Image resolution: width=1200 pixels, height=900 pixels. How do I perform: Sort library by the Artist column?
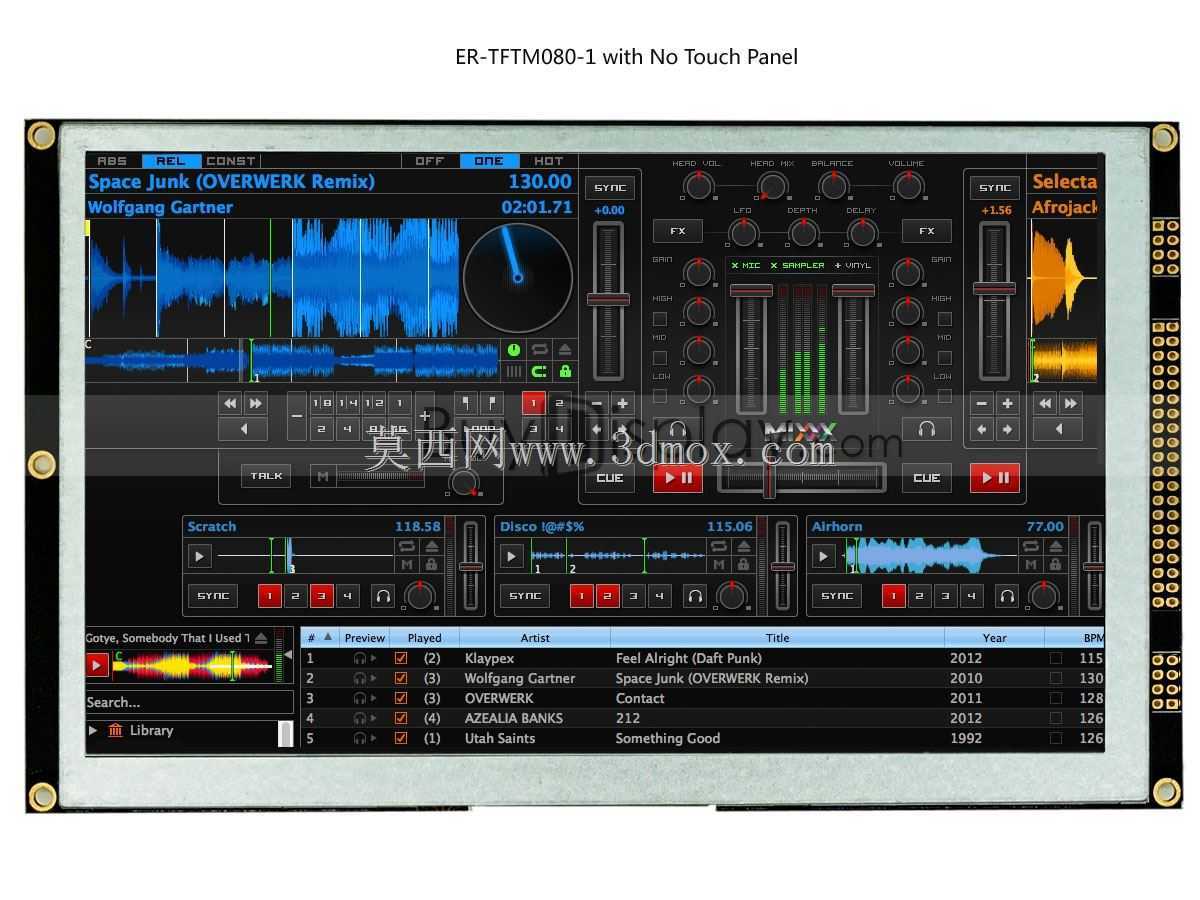pyautogui.click(x=535, y=637)
